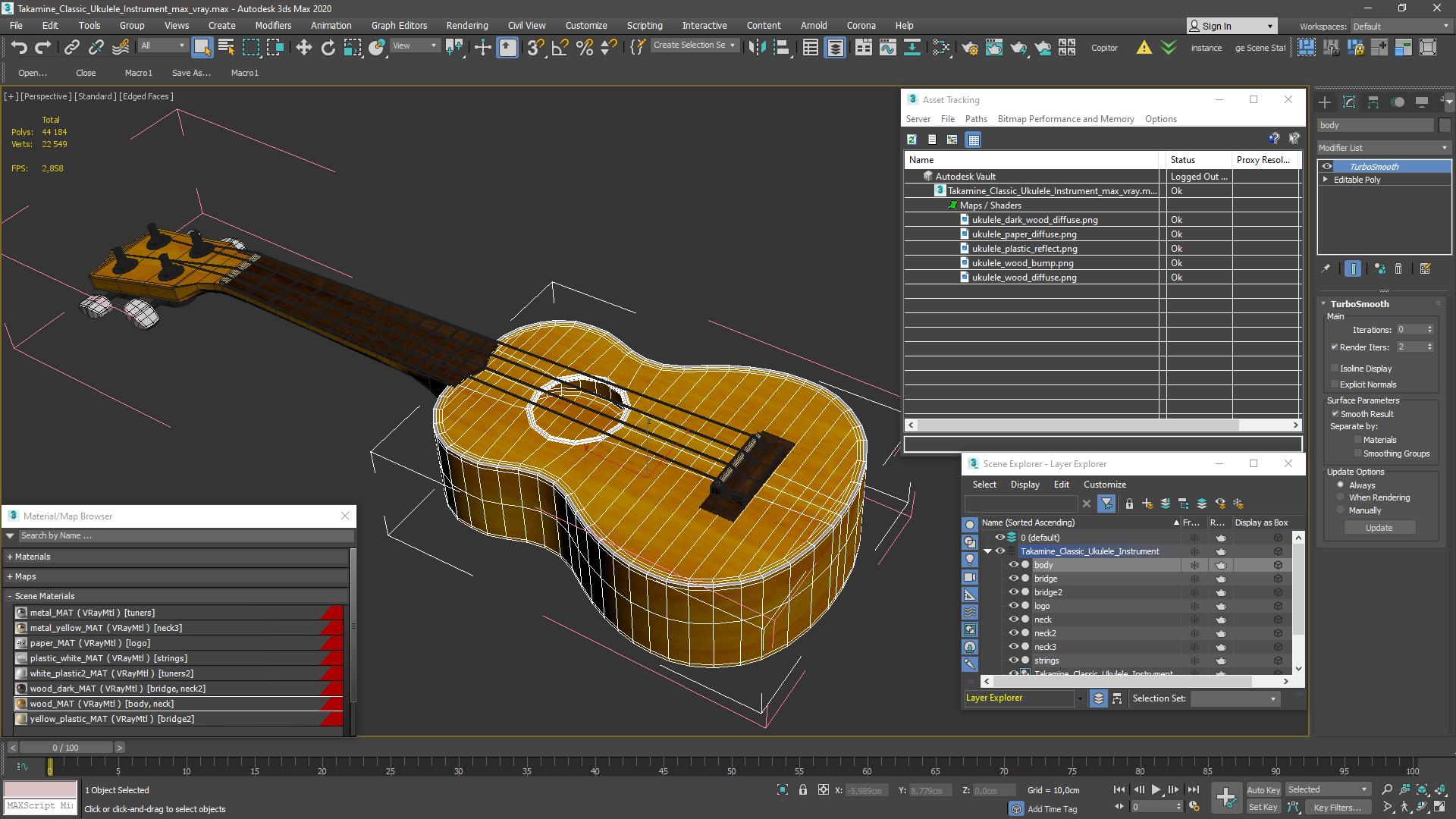Collapse Takamine_Classic_Ukulele_Instrument layer

(x=987, y=551)
